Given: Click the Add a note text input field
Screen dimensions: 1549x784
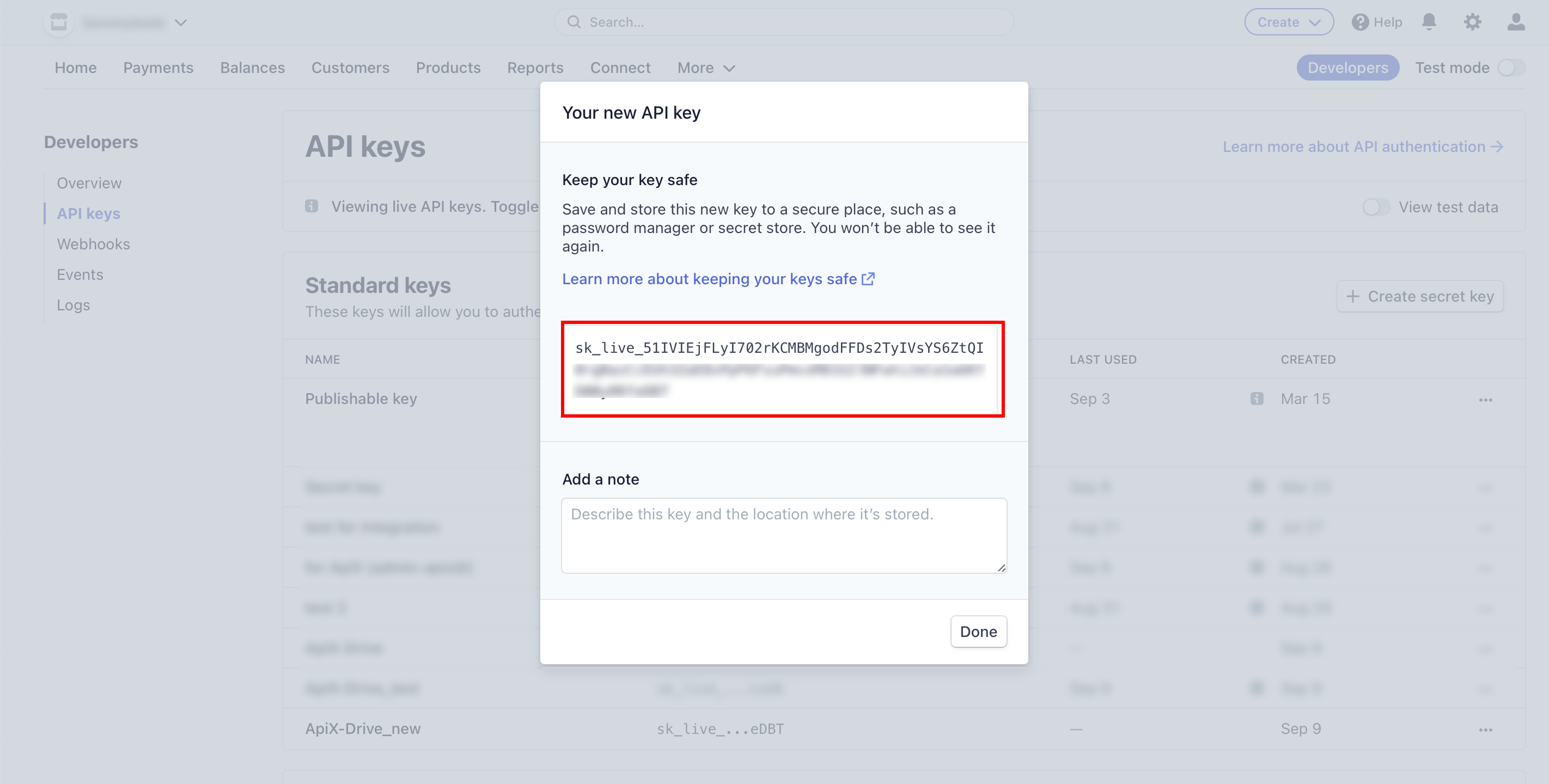Looking at the screenshot, I should coord(784,535).
